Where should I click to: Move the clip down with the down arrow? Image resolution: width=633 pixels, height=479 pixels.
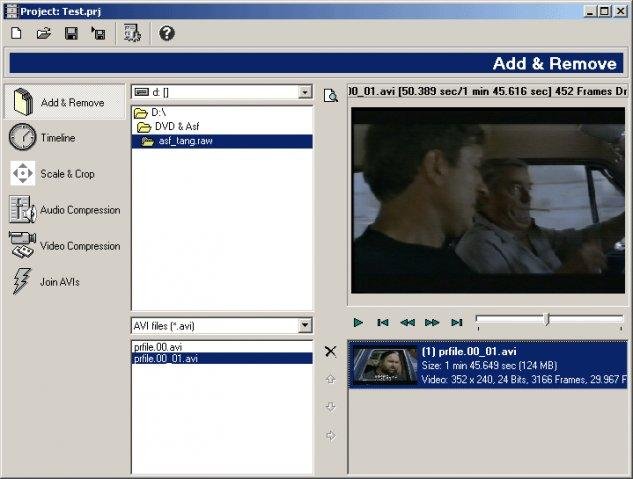[330, 407]
